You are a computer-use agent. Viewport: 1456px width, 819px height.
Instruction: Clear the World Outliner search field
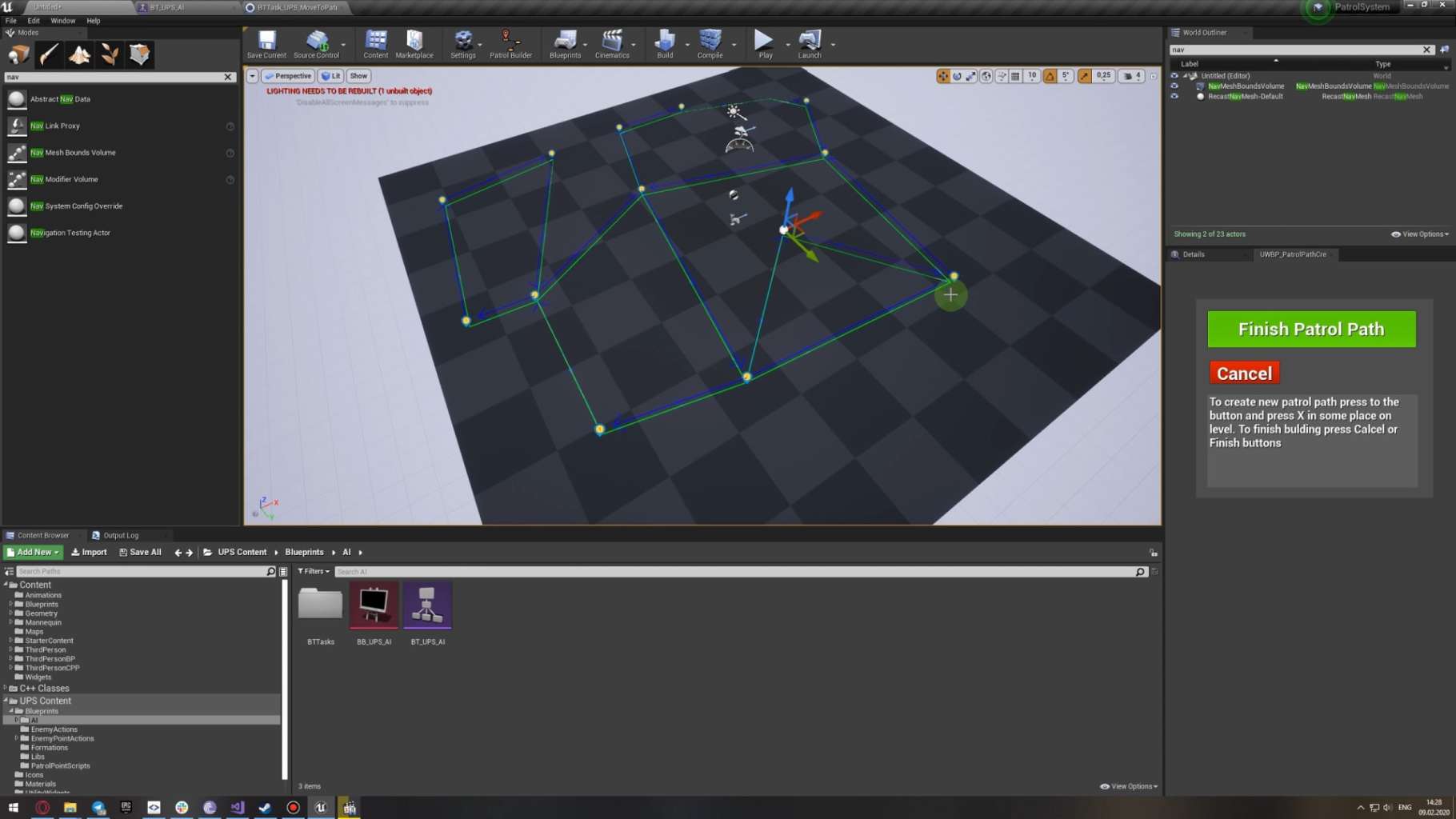1426,50
